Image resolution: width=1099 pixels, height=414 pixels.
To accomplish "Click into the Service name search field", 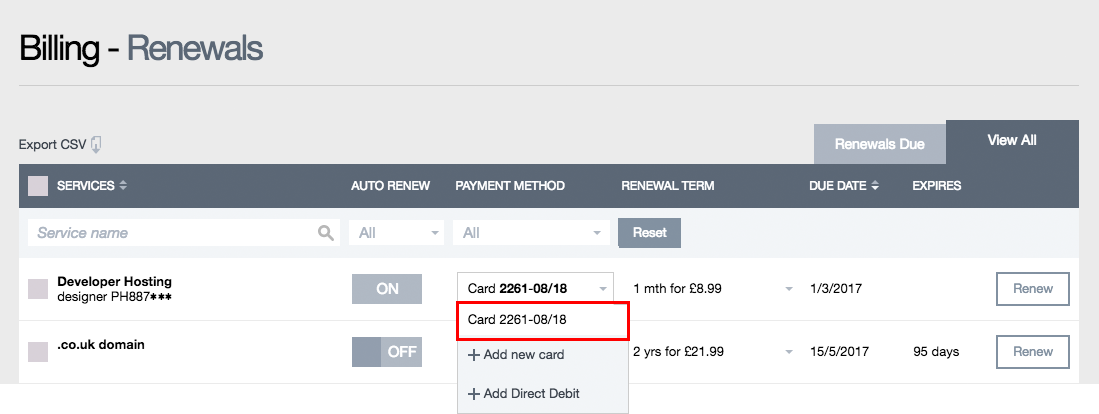I will click(170, 233).
